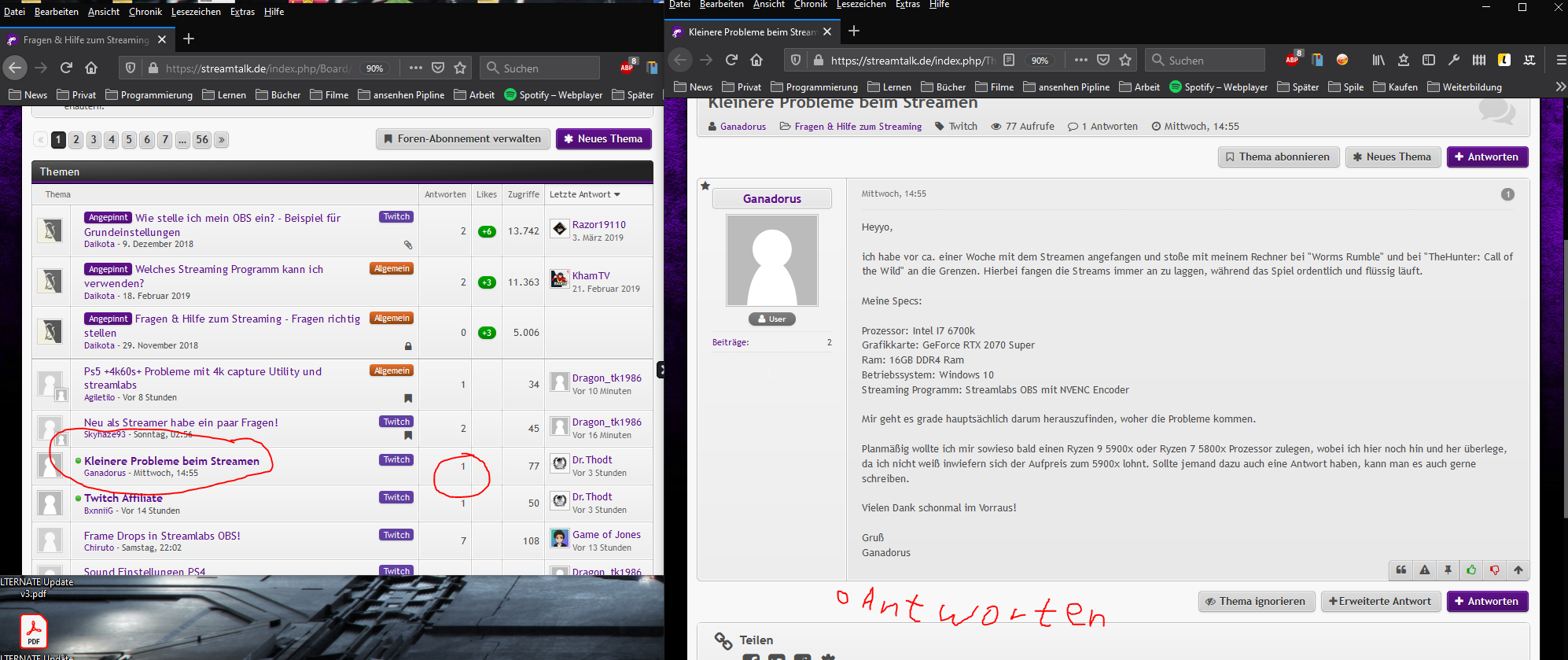Expand 'Letzte Antwort' sort column arrow
Image resolution: width=1568 pixels, height=660 pixels.
(x=617, y=194)
